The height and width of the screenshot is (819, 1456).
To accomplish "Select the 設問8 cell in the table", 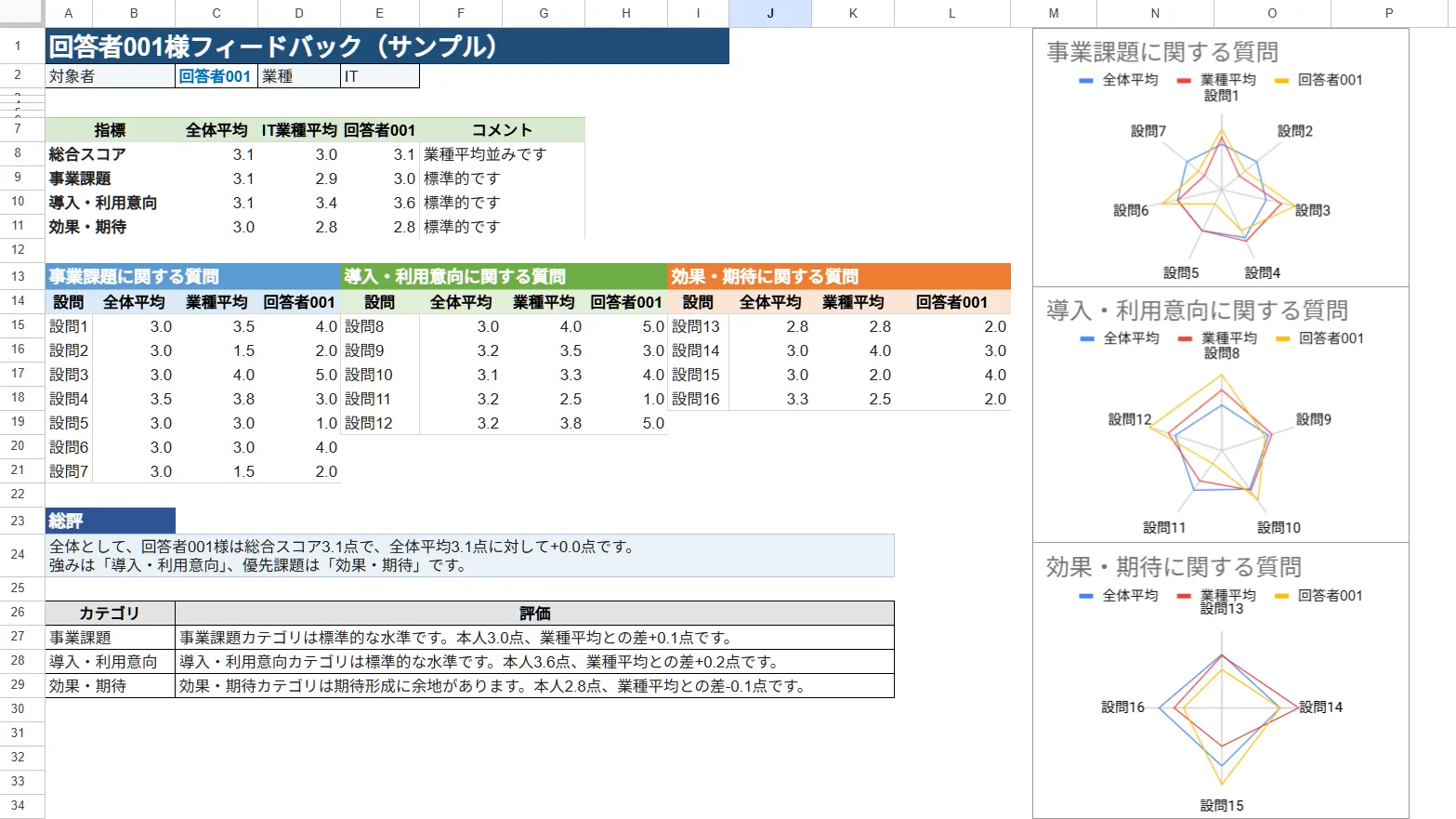I will point(380,326).
